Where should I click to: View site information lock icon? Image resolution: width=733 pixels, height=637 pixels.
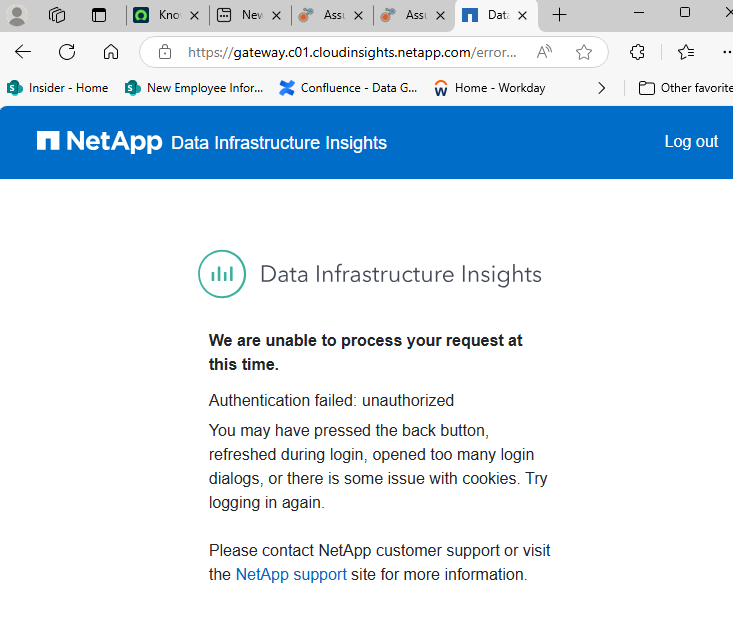click(x=165, y=52)
